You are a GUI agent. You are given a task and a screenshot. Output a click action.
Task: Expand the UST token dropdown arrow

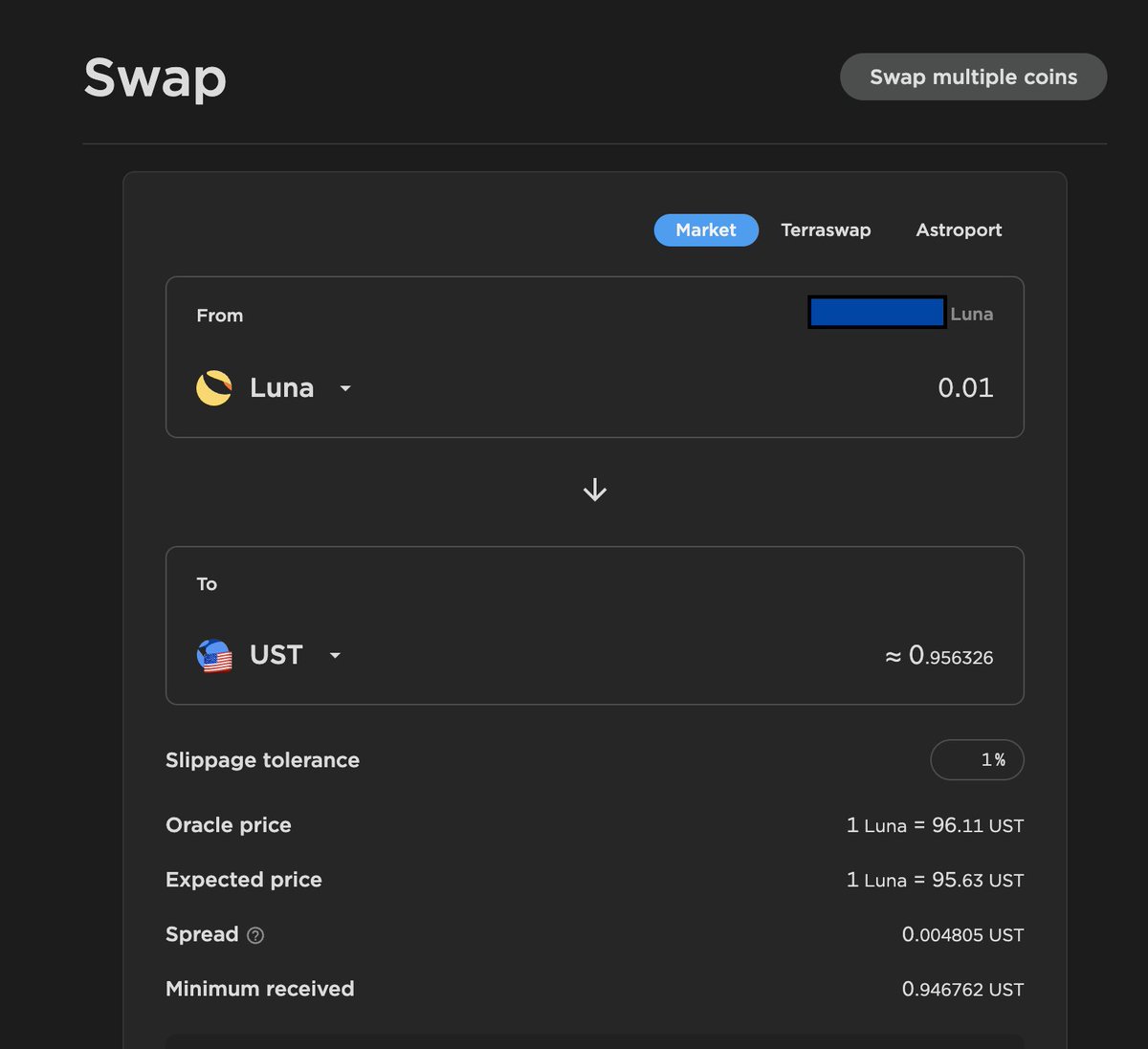click(335, 655)
